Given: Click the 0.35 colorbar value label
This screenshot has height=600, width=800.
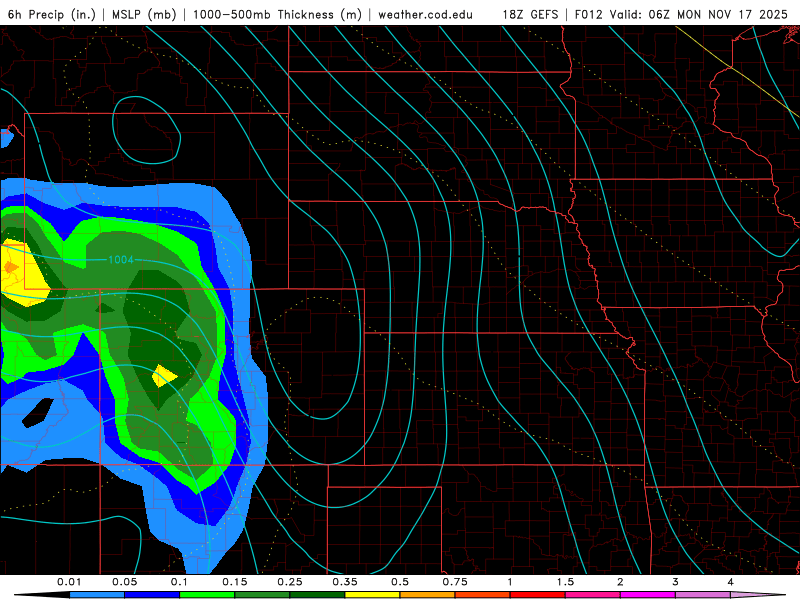Looking at the screenshot, I should click(345, 582).
